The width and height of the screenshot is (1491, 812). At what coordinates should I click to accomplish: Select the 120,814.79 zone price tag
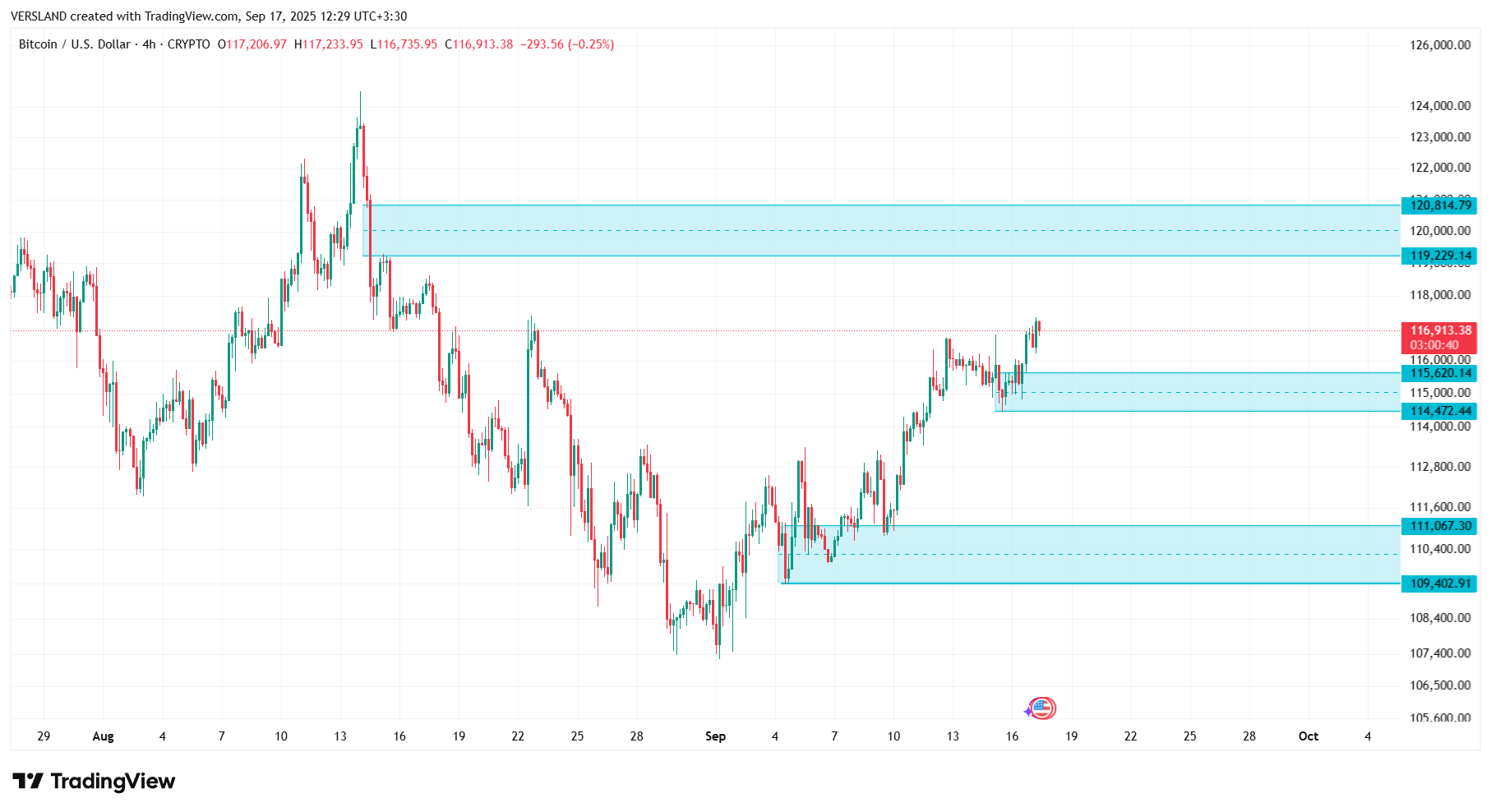pos(1440,205)
